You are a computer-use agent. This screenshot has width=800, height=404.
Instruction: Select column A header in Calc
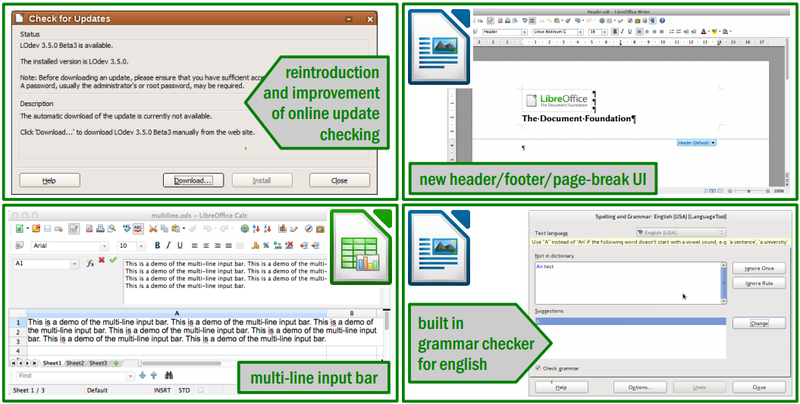point(177,313)
